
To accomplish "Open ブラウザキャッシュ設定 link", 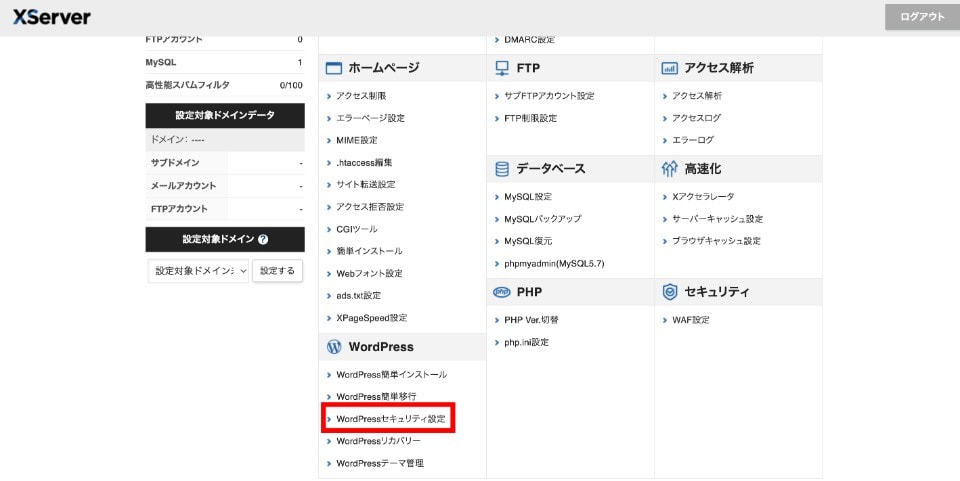I will click(716, 241).
